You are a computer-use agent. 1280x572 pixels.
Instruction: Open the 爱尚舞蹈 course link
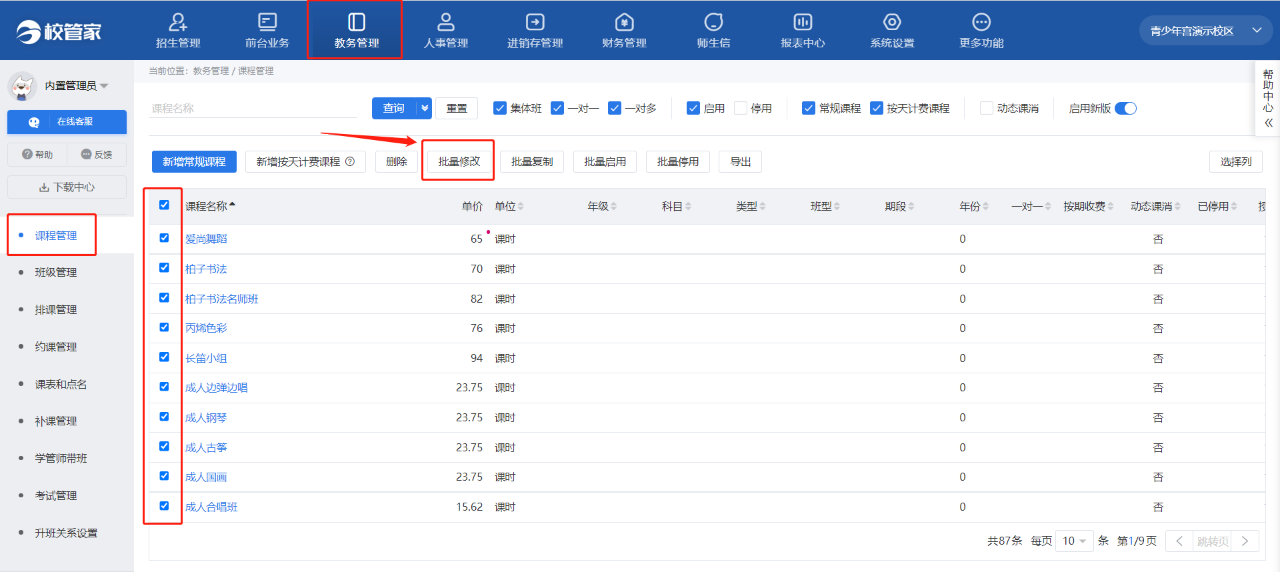coord(206,239)
